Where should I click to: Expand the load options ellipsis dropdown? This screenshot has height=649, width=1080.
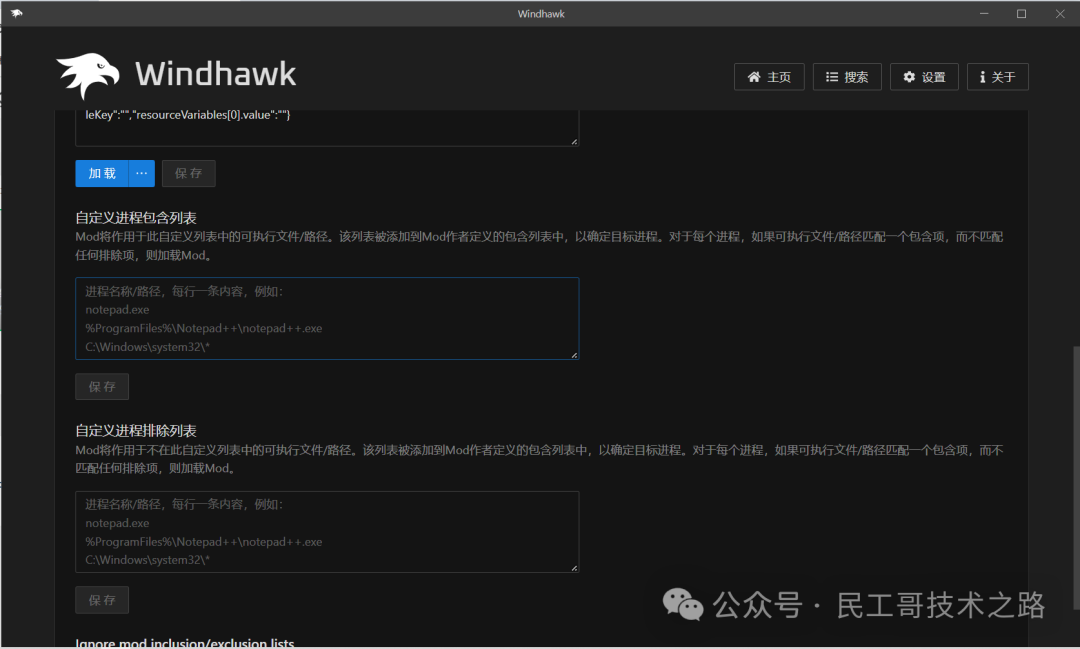point(141,174)
